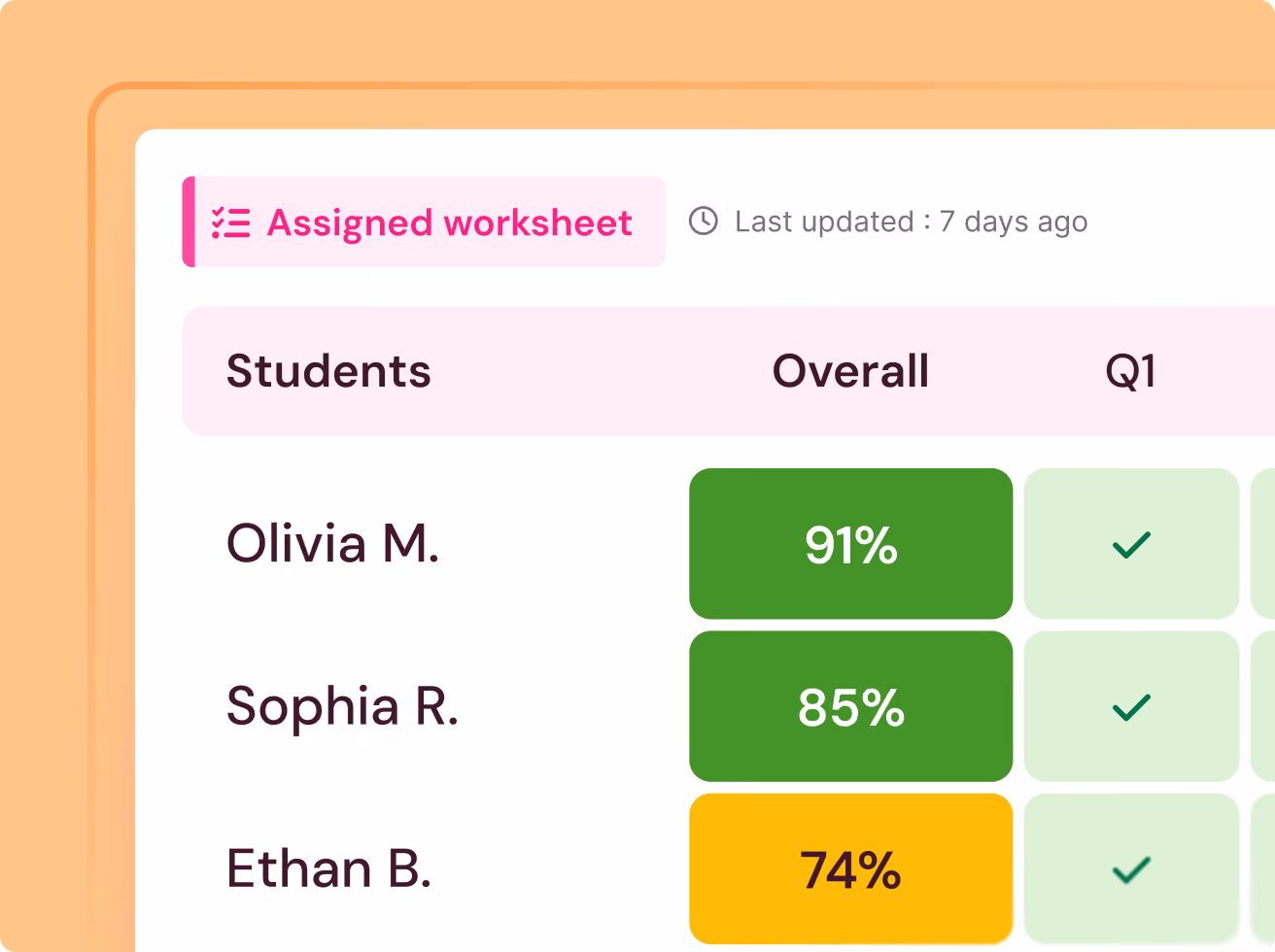This screenshot has width=1275, height=952.
Task: Select Olivia M.'s partially visible Q2 cell
Action: click(x=1262, y=544)
